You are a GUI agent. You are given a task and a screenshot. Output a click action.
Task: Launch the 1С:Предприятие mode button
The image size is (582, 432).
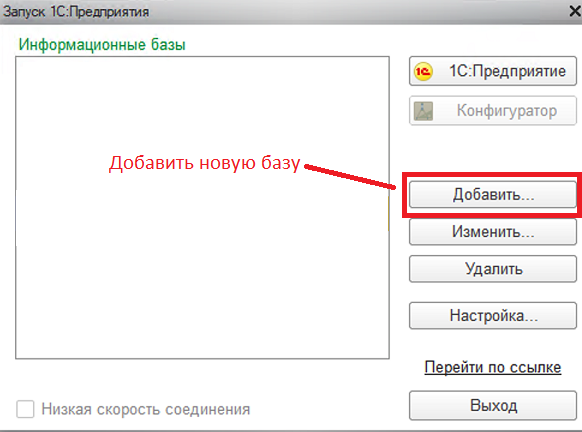pyautogui.click(x=493, y=71)
